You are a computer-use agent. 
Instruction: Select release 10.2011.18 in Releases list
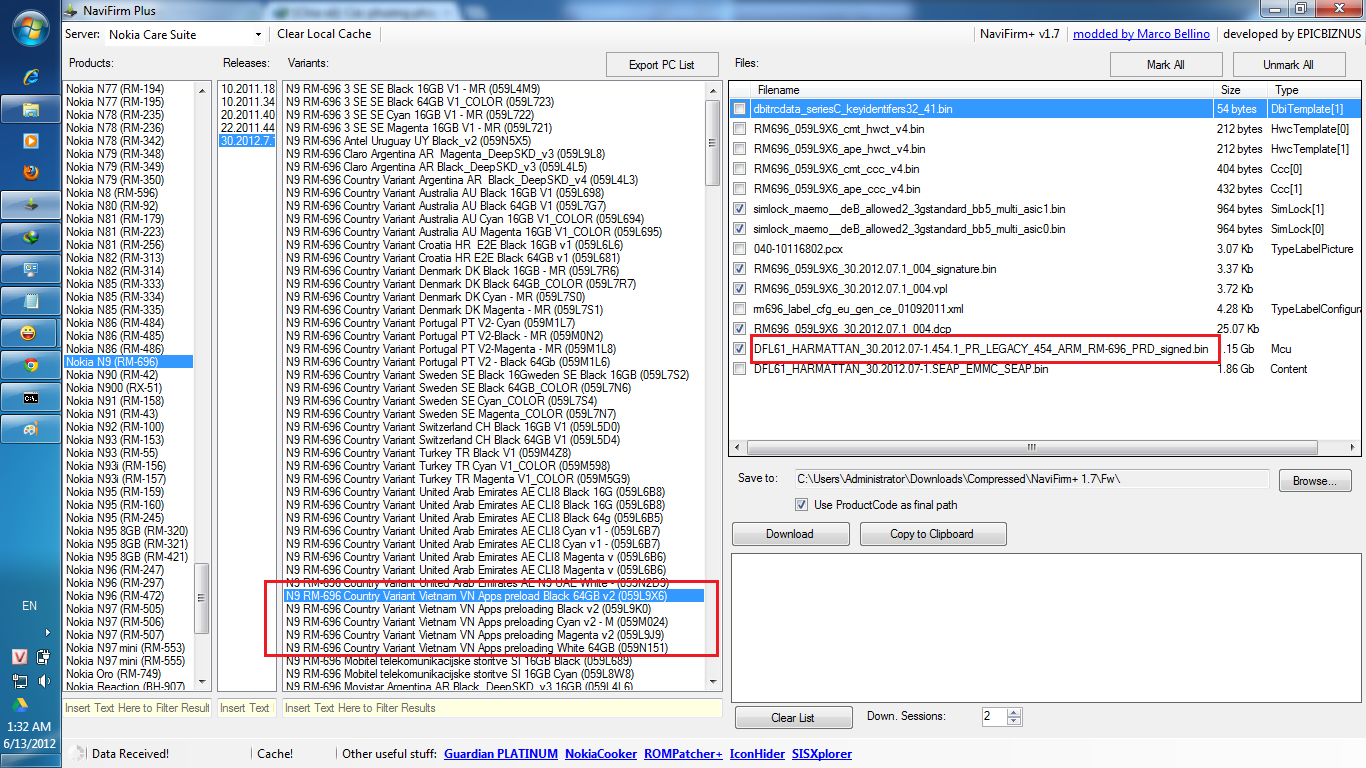[247, 89]
